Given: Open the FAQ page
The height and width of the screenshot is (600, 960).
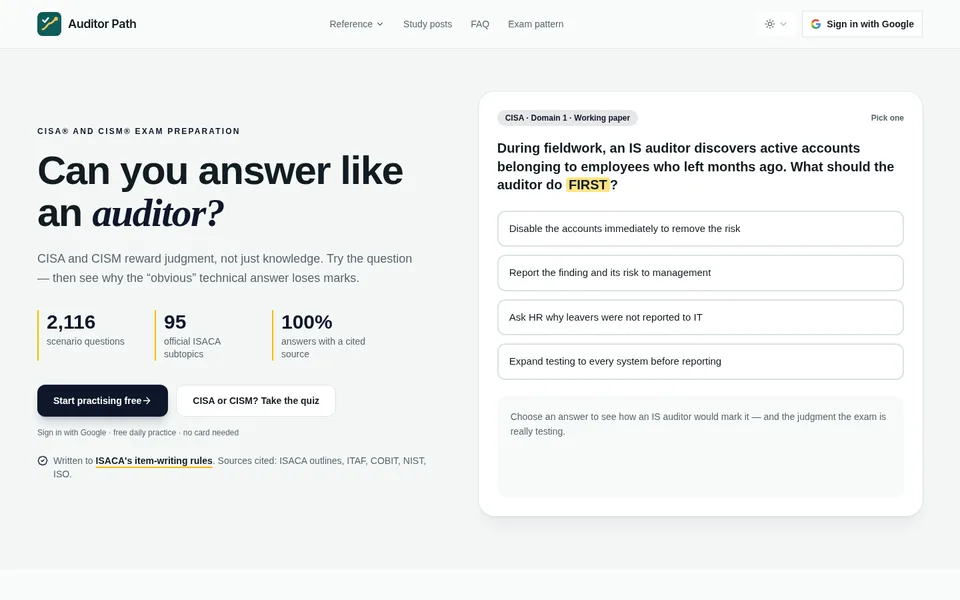Looking at the screenshot, I should [480, 24].
